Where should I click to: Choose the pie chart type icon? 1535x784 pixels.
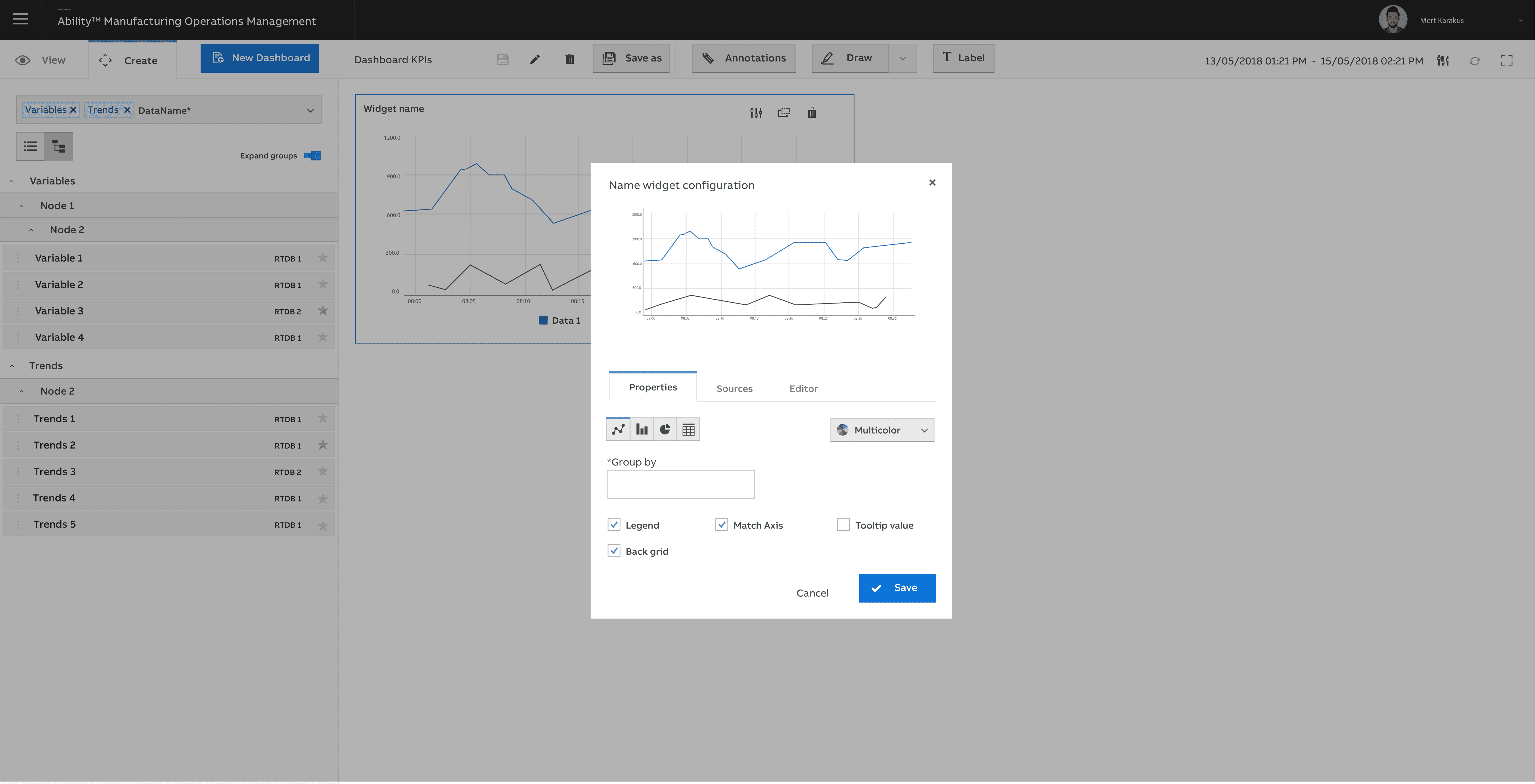tap(665, 430)
